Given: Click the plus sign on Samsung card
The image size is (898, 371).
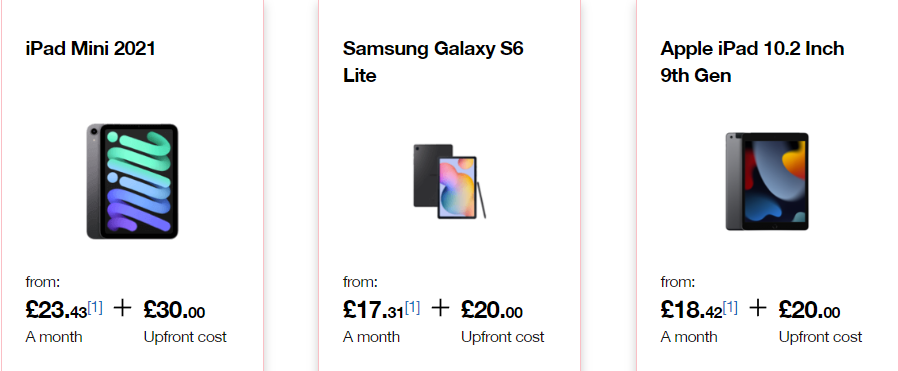Looking at the screenshot, I should [439, 308].
